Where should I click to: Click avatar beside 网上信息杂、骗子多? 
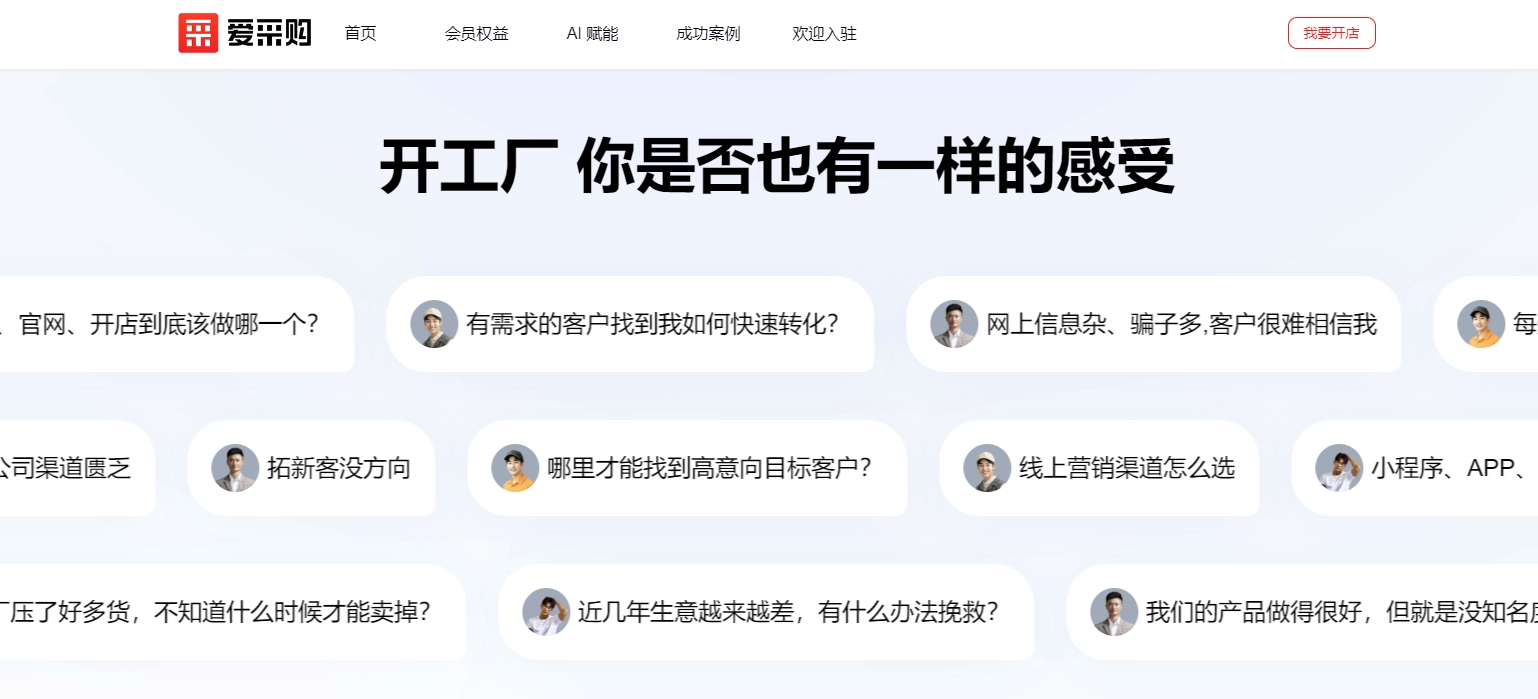pos(954,324)
